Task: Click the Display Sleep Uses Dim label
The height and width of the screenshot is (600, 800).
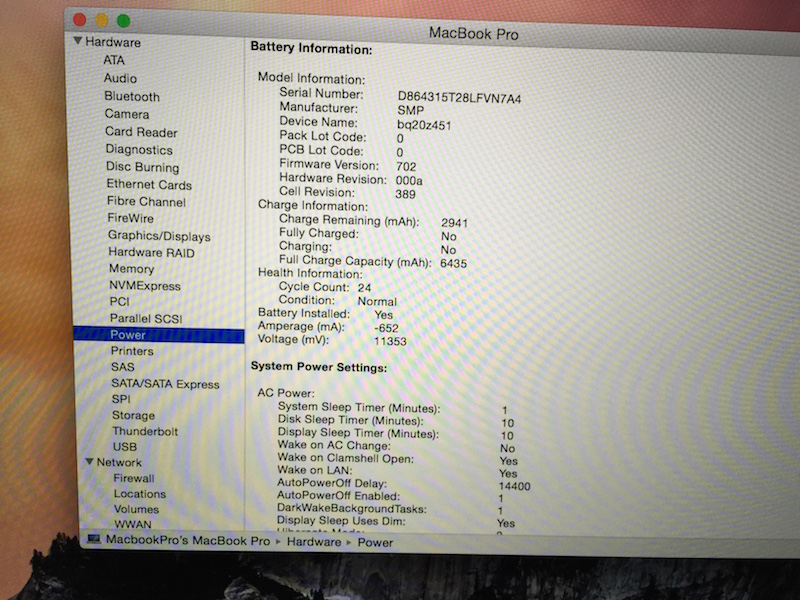Action: coord(341,521)
